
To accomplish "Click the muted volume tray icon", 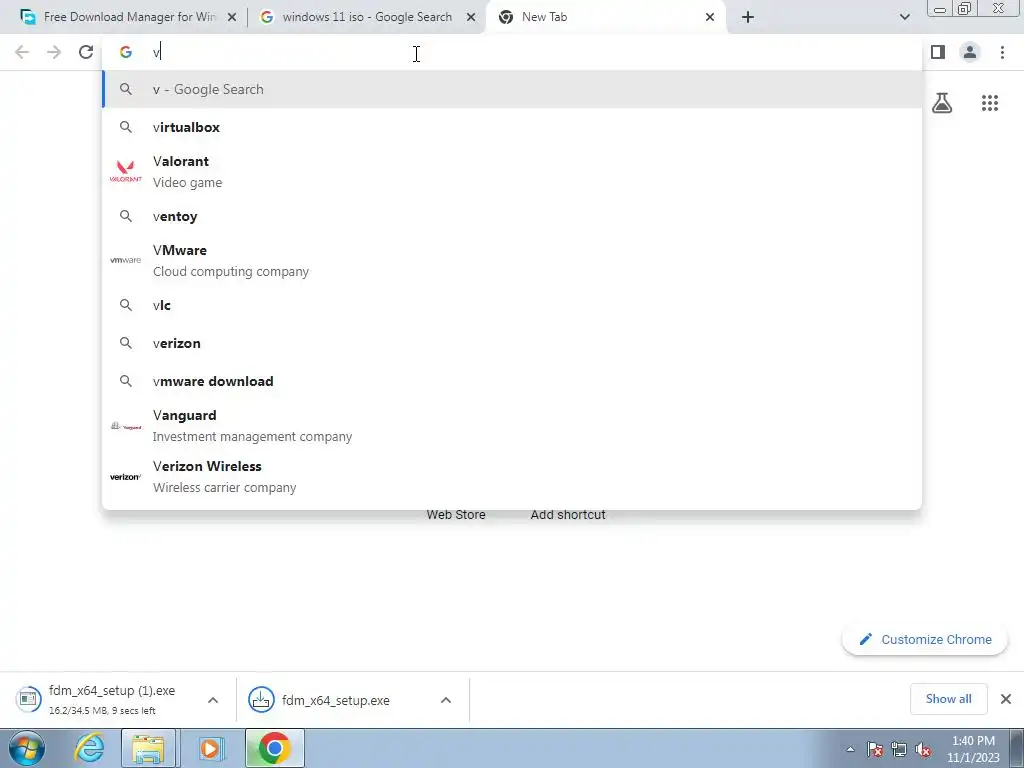I will click(923, 749).
